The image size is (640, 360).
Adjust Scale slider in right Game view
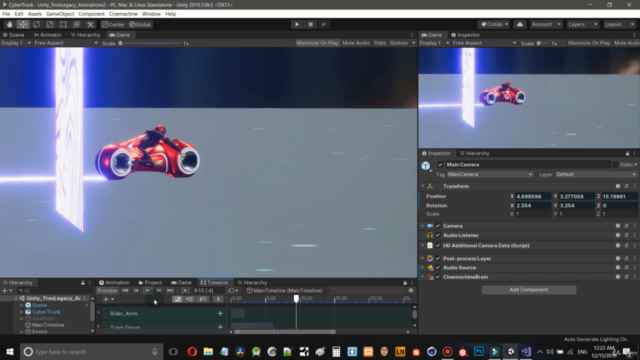[x=543, y=43]
